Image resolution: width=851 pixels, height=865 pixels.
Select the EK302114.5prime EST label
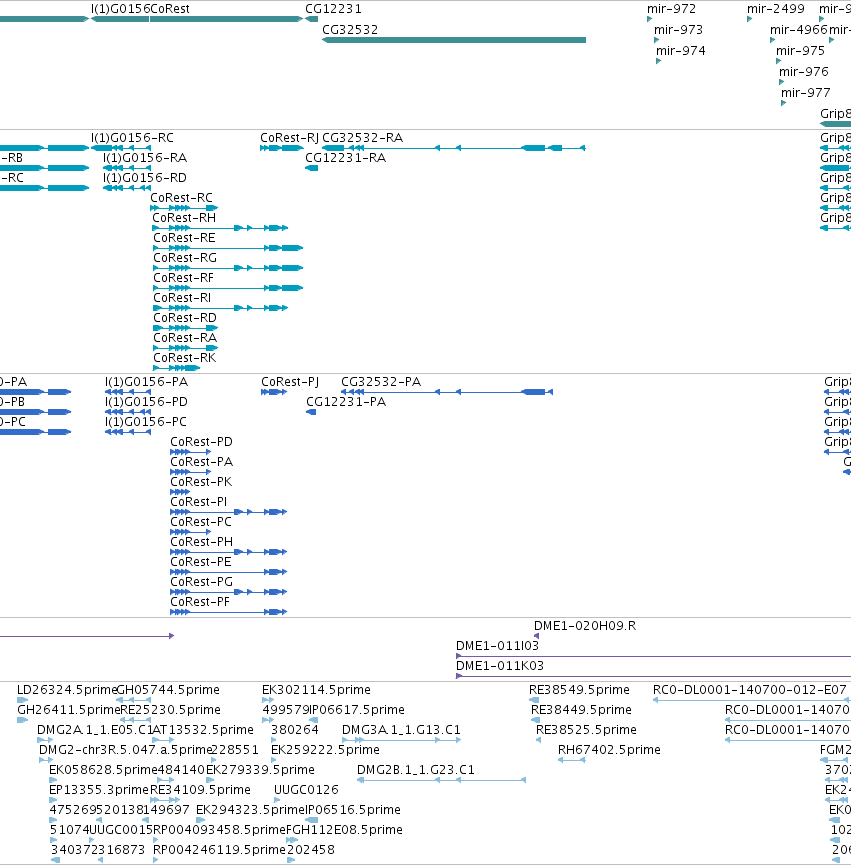pos(316,690)
